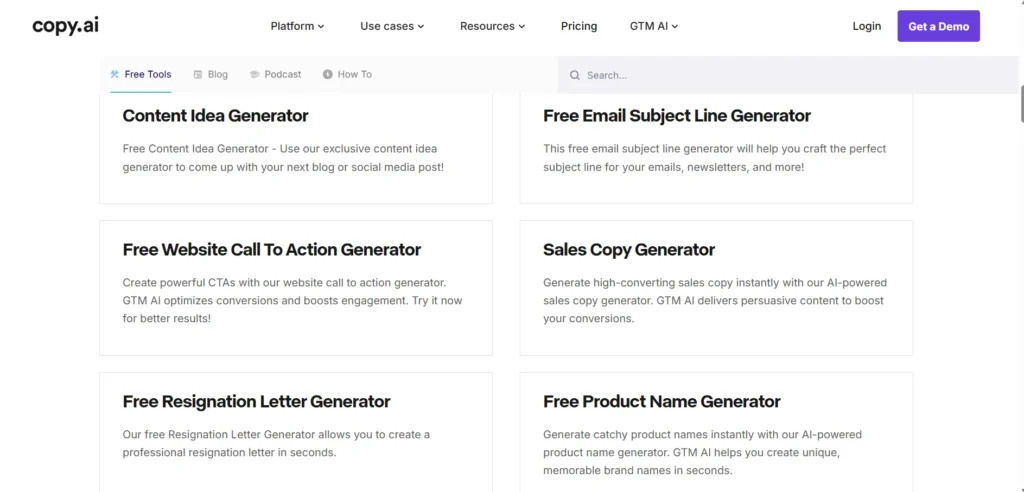The image size is (1024, 492).
Task: Switch to the How To tab
Action: click(x=354, y=74)
